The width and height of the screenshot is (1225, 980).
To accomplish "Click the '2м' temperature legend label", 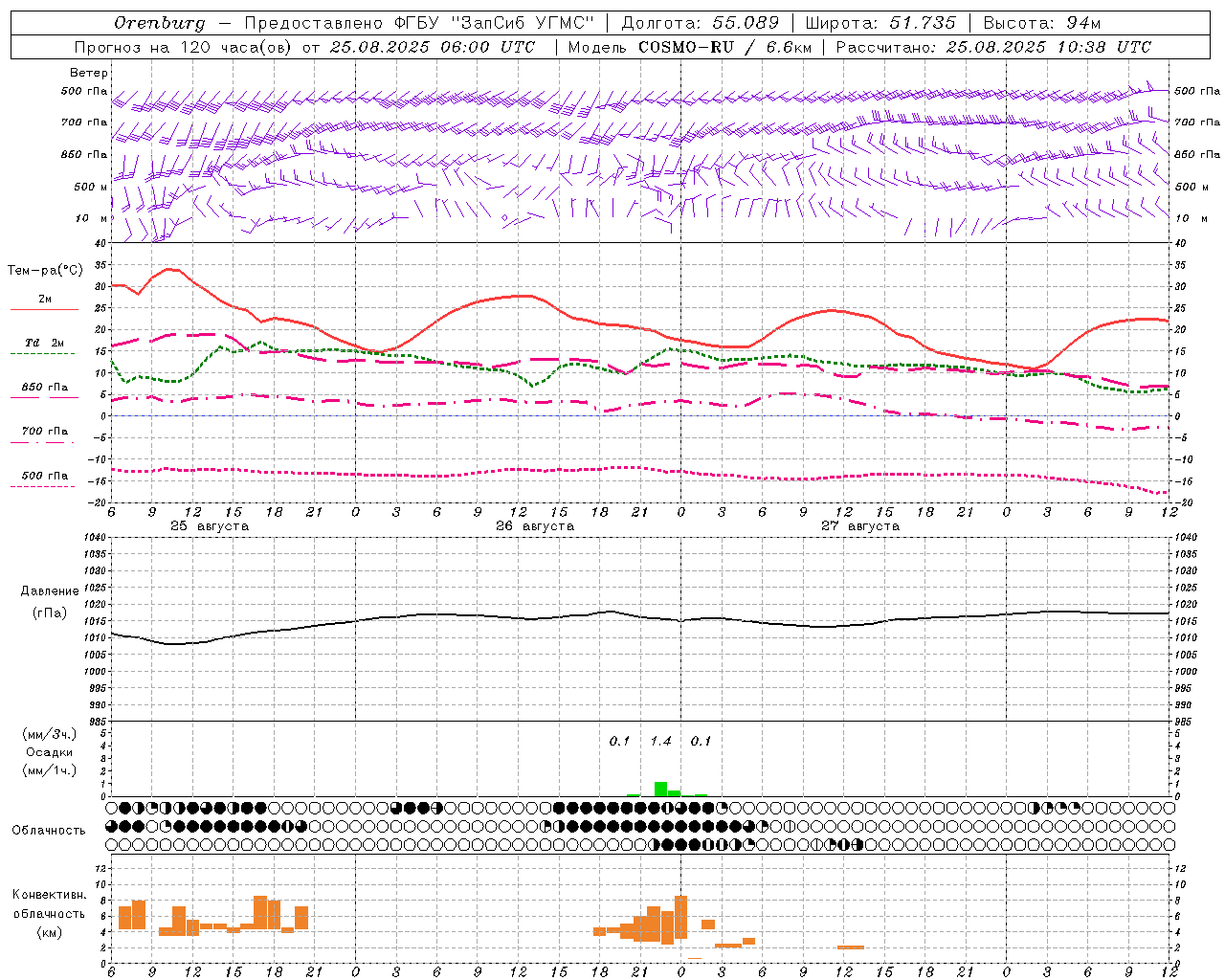I will [x=45, y=300].
